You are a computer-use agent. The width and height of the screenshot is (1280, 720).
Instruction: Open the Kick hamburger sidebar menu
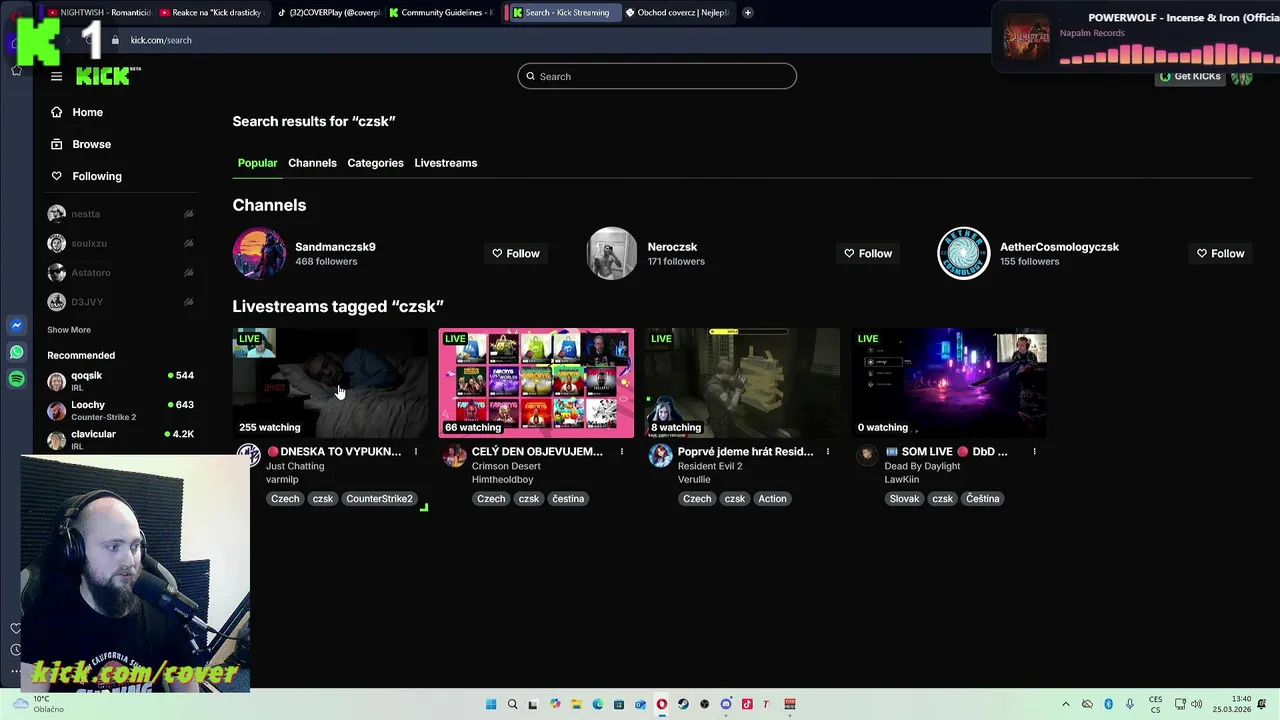click(56, 76)
